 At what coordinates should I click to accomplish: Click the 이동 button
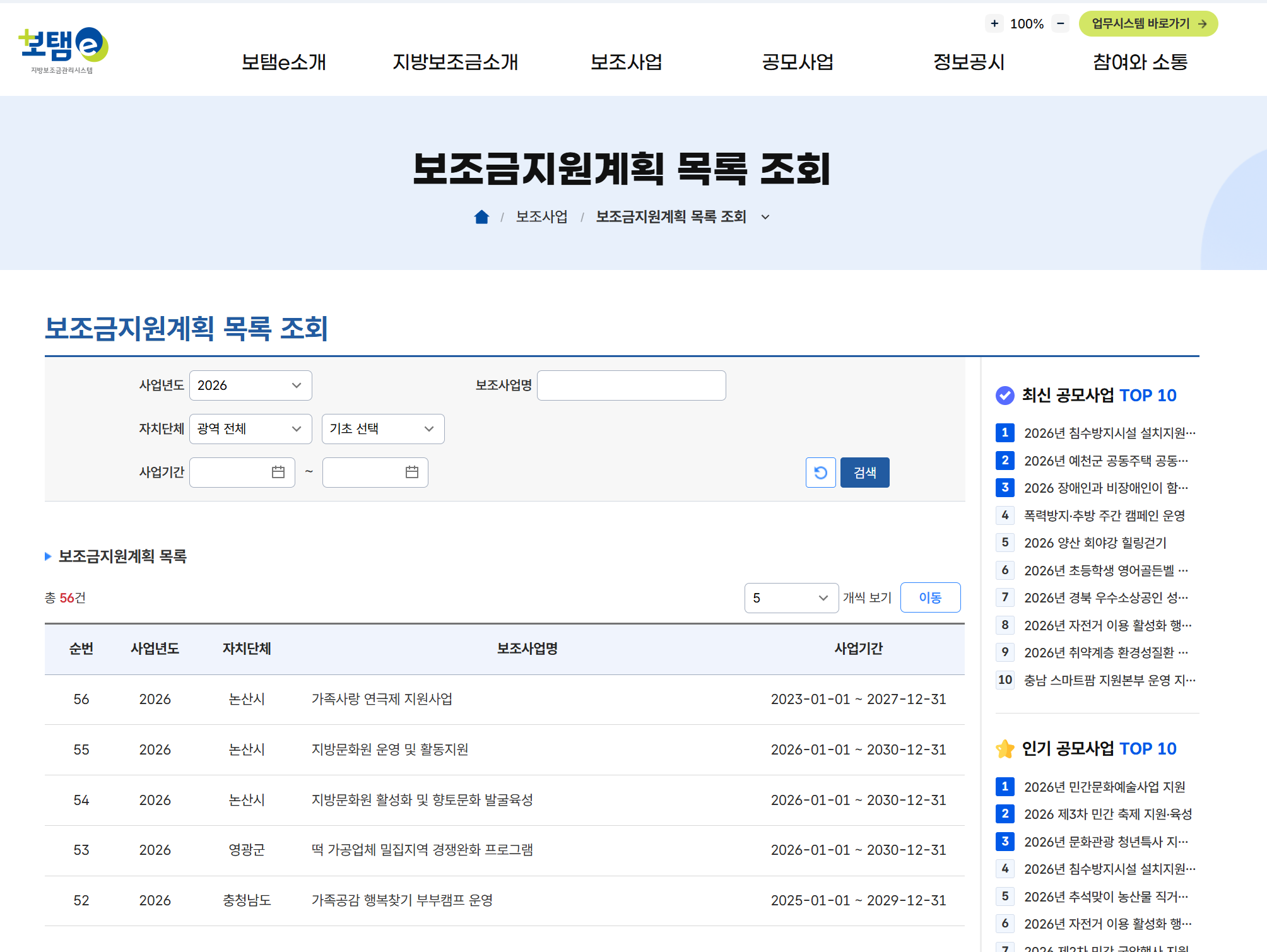(931, 597)
